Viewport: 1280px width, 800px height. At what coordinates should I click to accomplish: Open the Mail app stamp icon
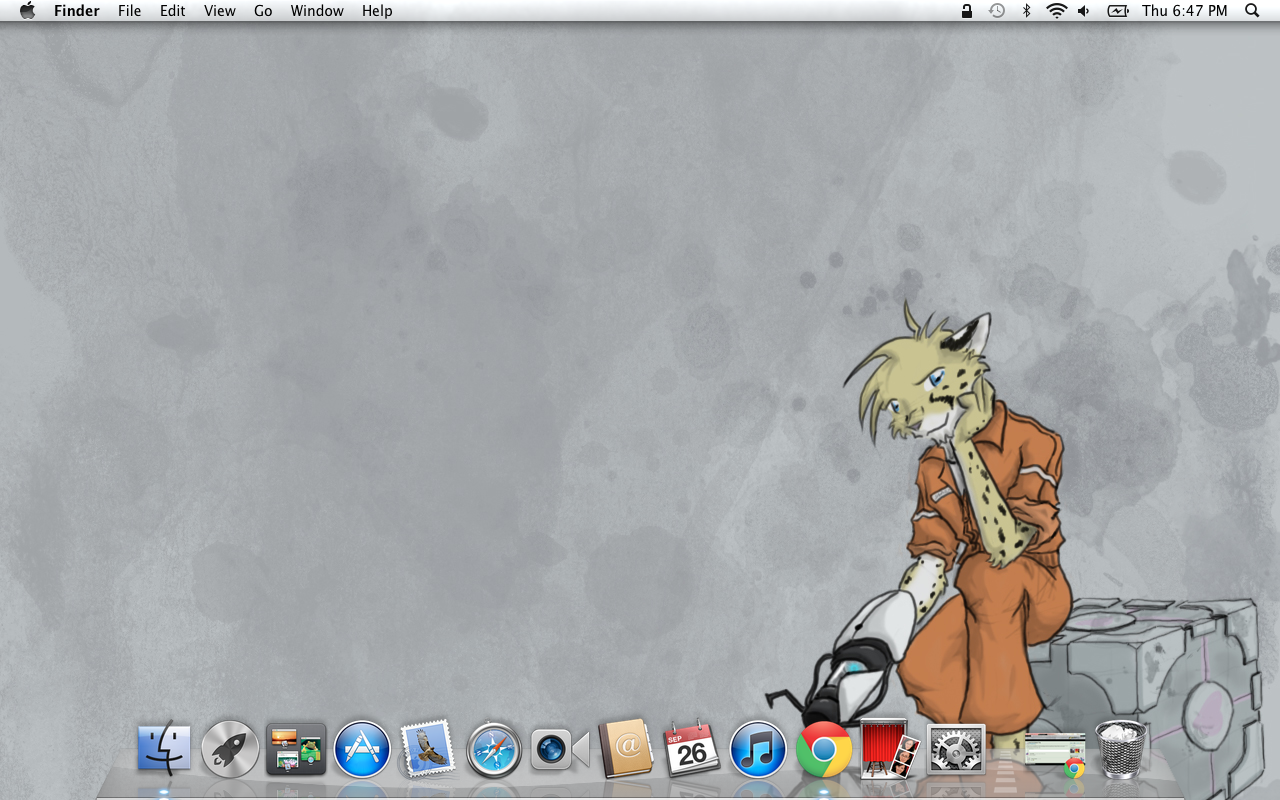point(428,749)
